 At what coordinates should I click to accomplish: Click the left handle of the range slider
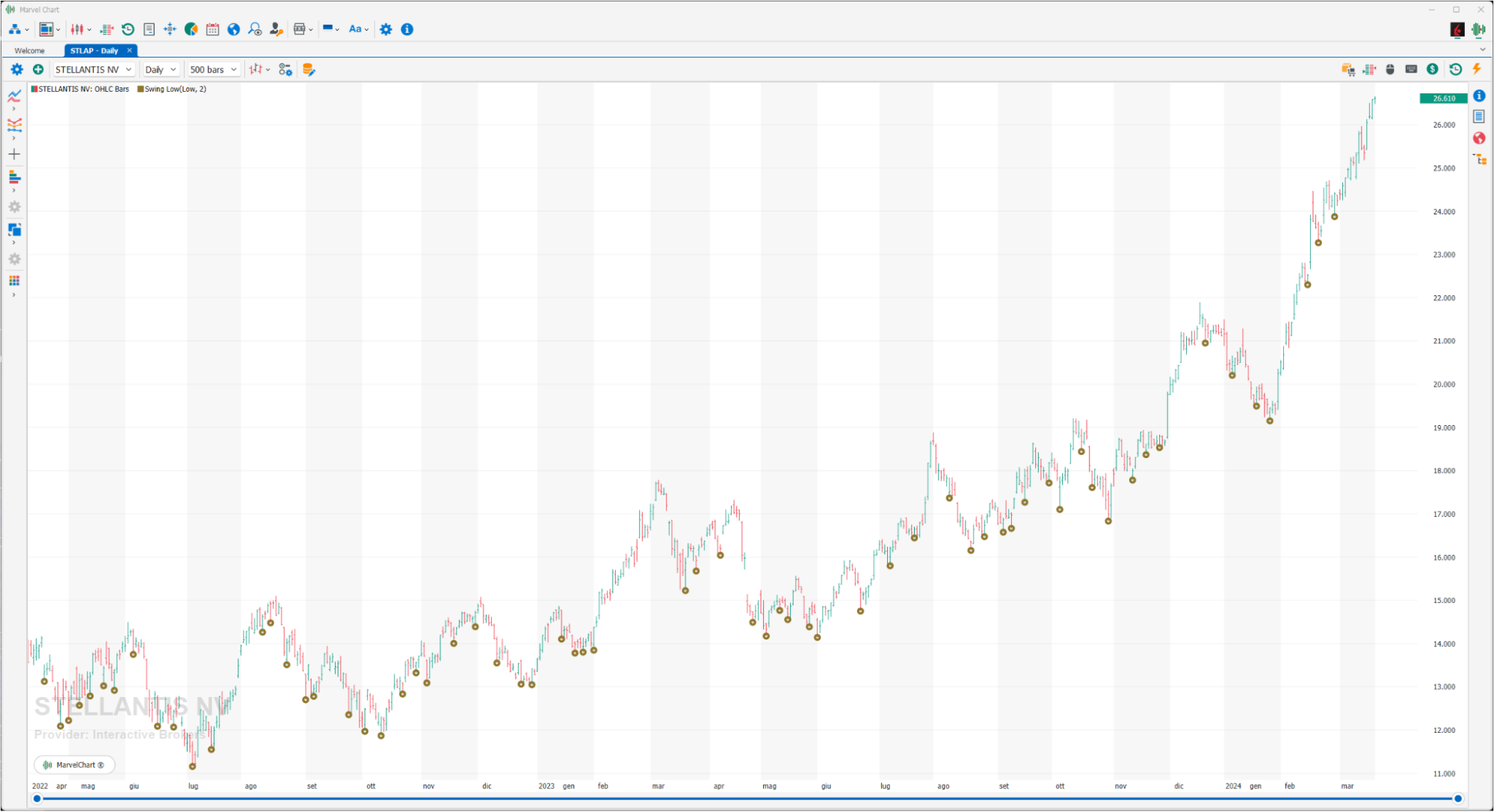[37, 799]
